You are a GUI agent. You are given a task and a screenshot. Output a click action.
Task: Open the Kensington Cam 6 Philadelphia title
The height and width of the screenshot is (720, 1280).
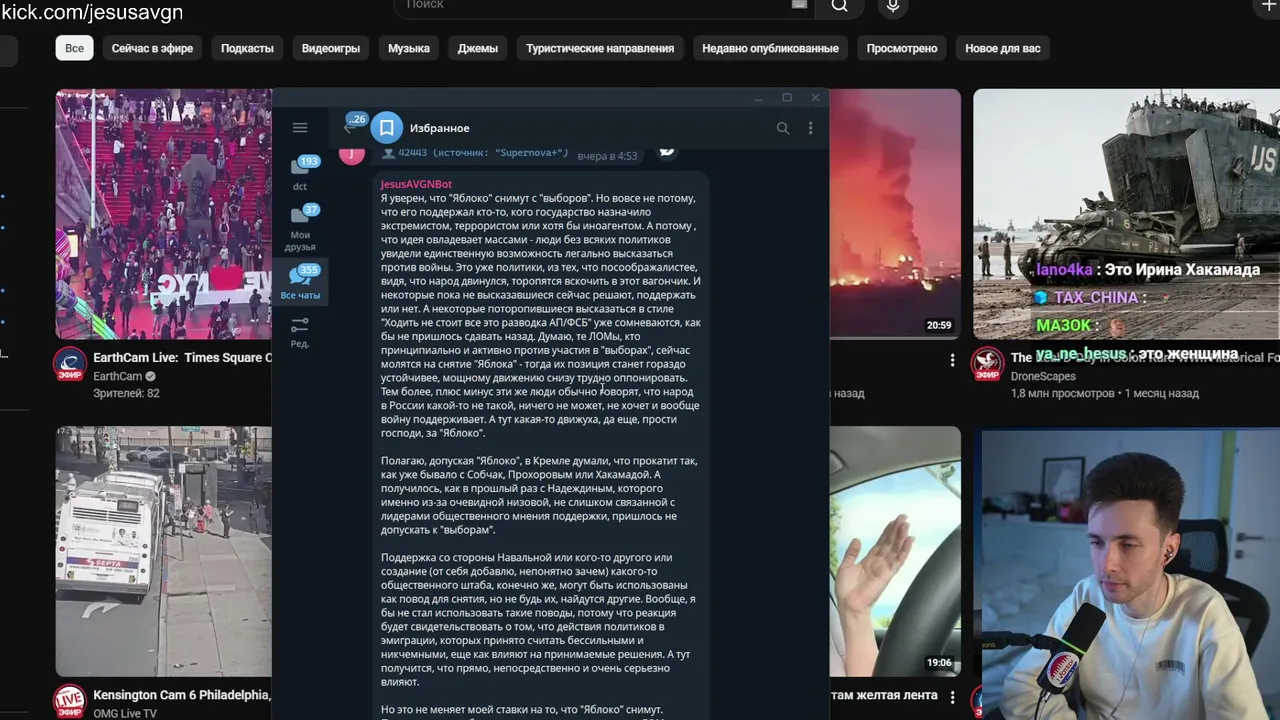182,695
